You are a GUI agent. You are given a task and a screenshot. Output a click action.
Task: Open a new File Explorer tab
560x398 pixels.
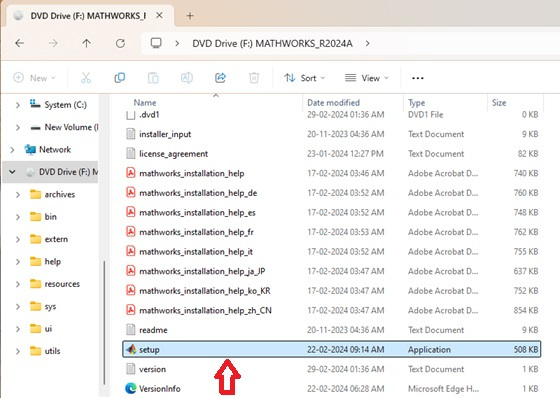pos(190,16)
